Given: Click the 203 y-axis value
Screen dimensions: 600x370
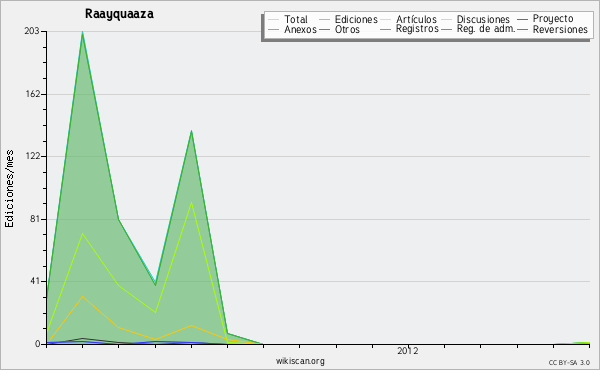Looking at the screenshot, I should tap(32, 31).
